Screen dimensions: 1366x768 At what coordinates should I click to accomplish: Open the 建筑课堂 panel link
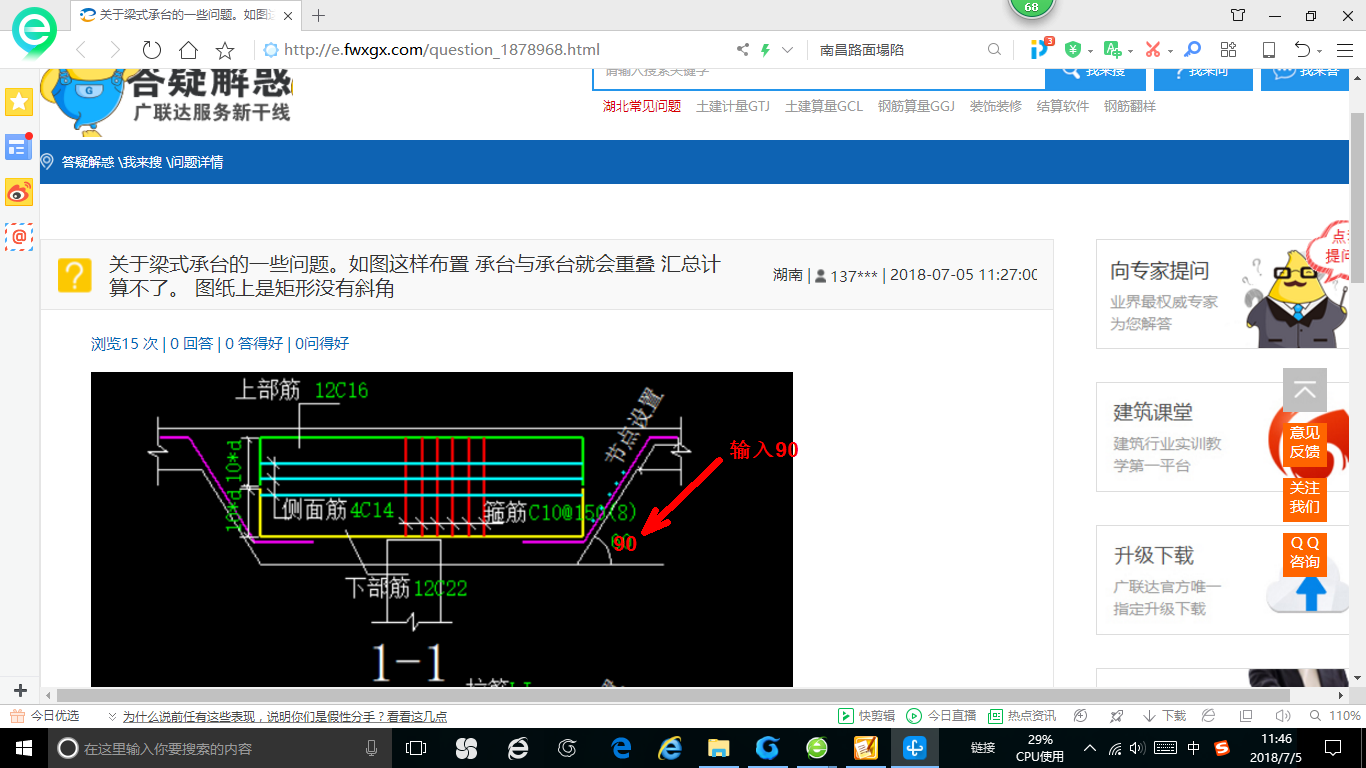coord(1223,437)
